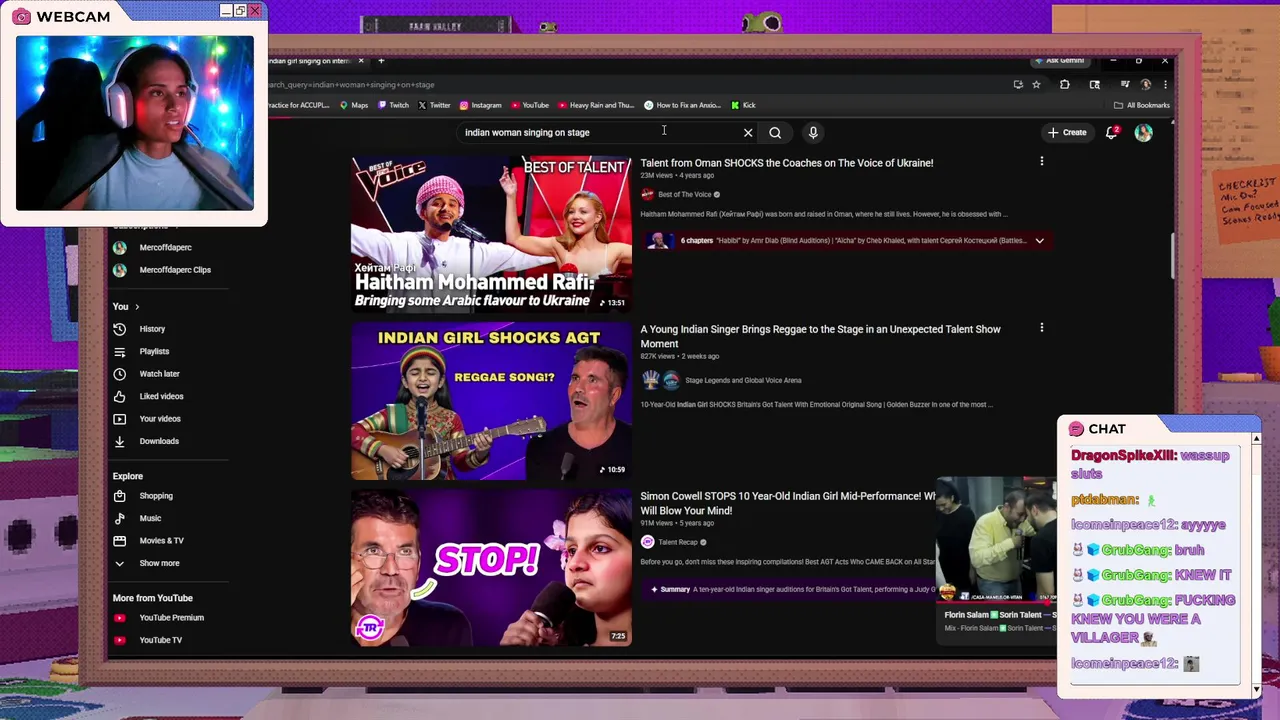Open YouTube TV link
The image size is (1280, 720).
coord(147,640)
